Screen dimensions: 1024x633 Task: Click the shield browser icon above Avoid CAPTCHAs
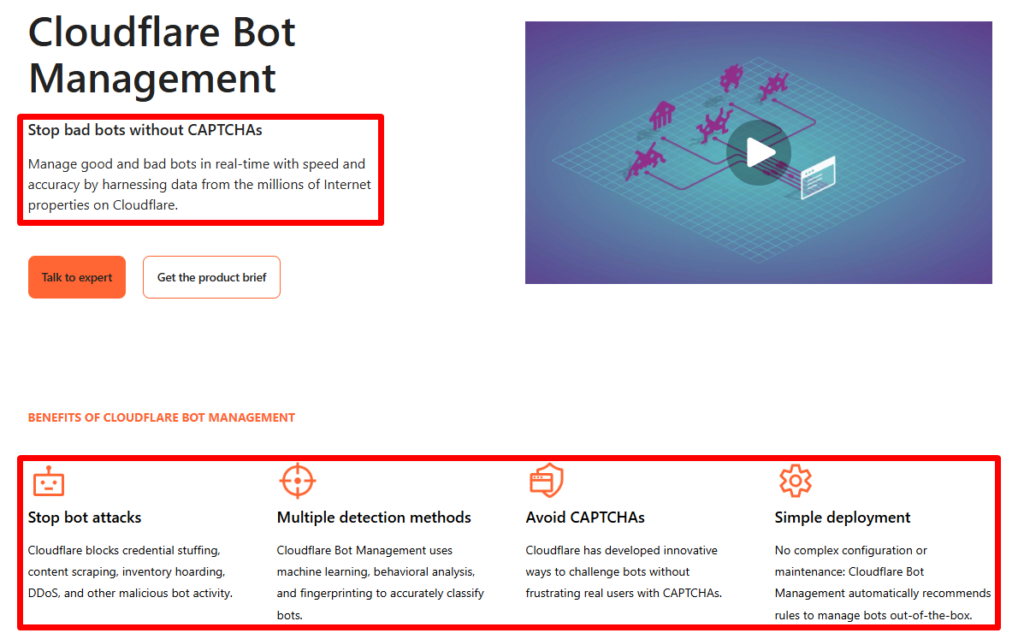pos(546,481)
